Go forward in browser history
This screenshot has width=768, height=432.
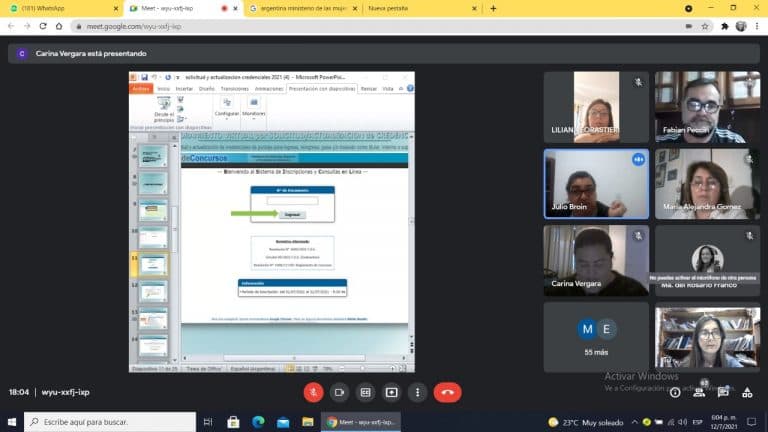(x=27, y=26)
